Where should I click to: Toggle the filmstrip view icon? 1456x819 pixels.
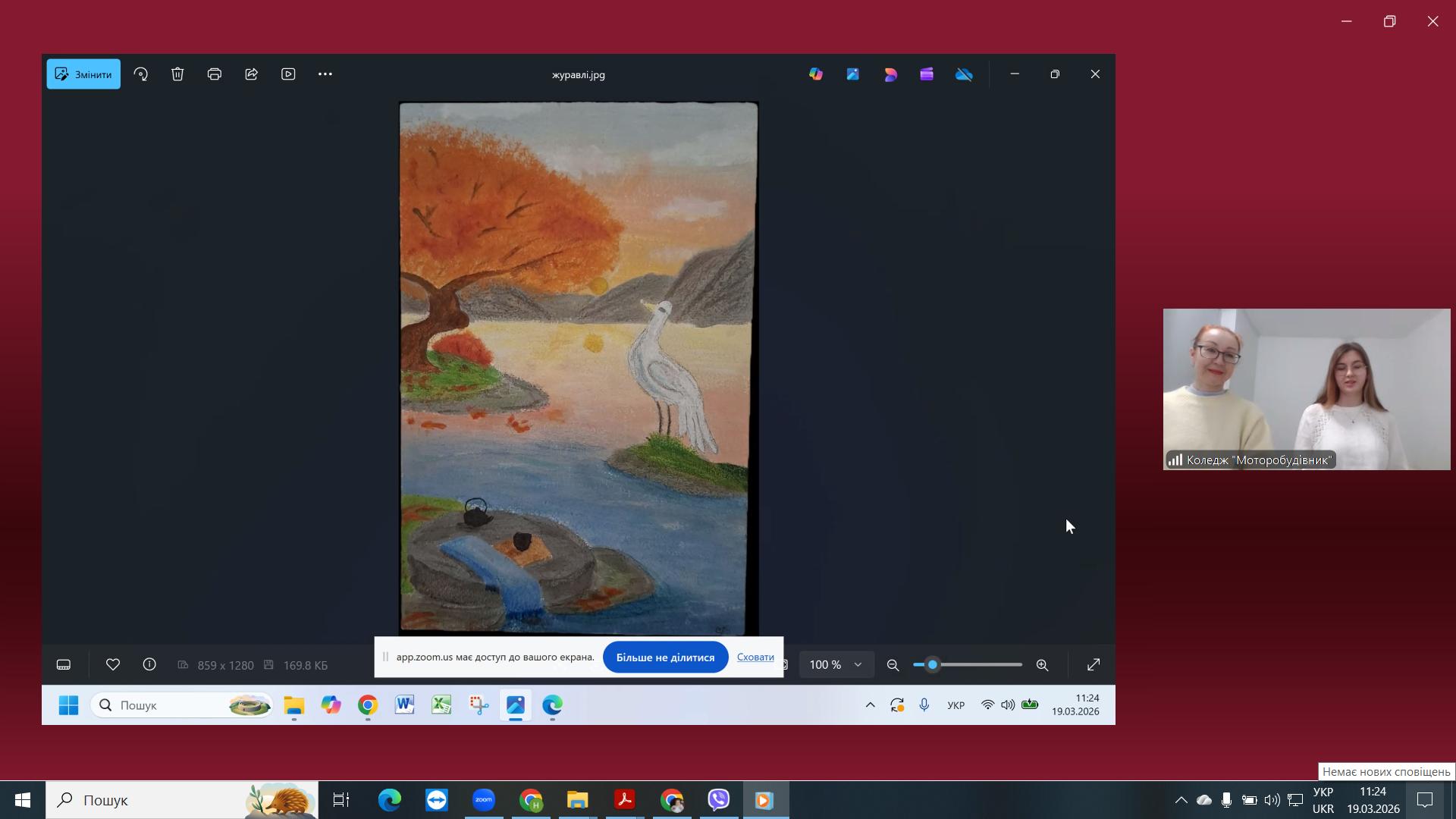click(x=64, y=665)
